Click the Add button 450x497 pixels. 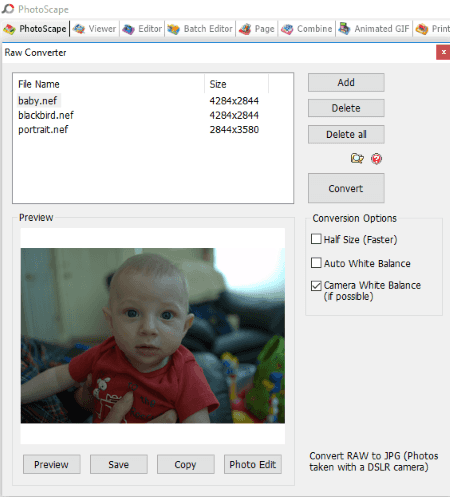(346, 82)
